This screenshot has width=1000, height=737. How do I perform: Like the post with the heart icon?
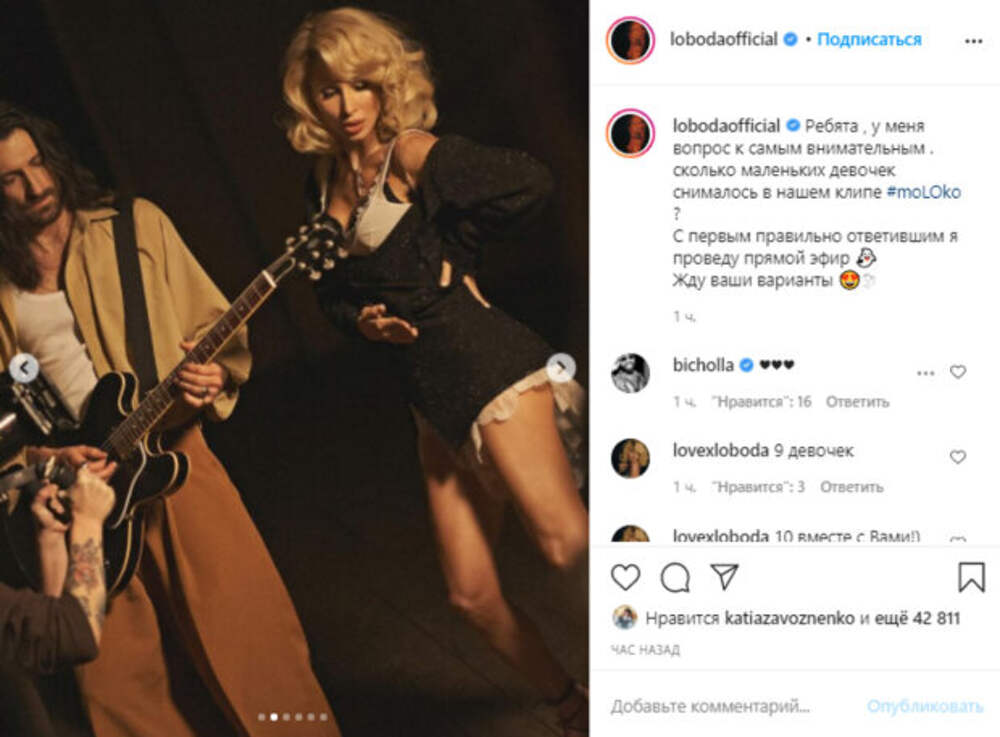tap(625, 577)
